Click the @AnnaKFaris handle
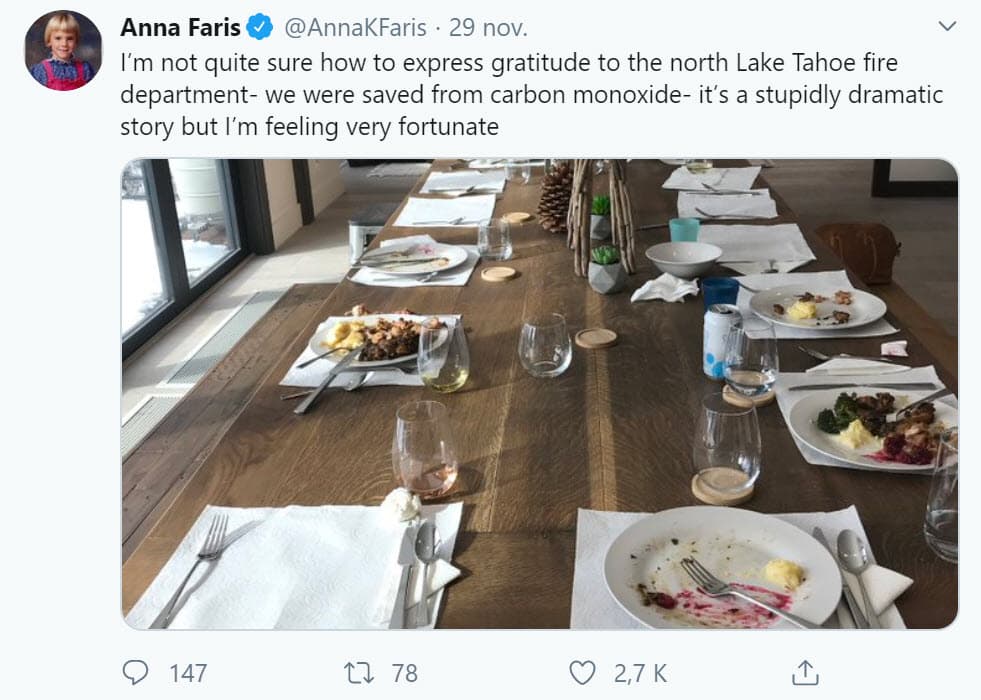The width and height of the screenshot is (981, 700). [358, 27]
